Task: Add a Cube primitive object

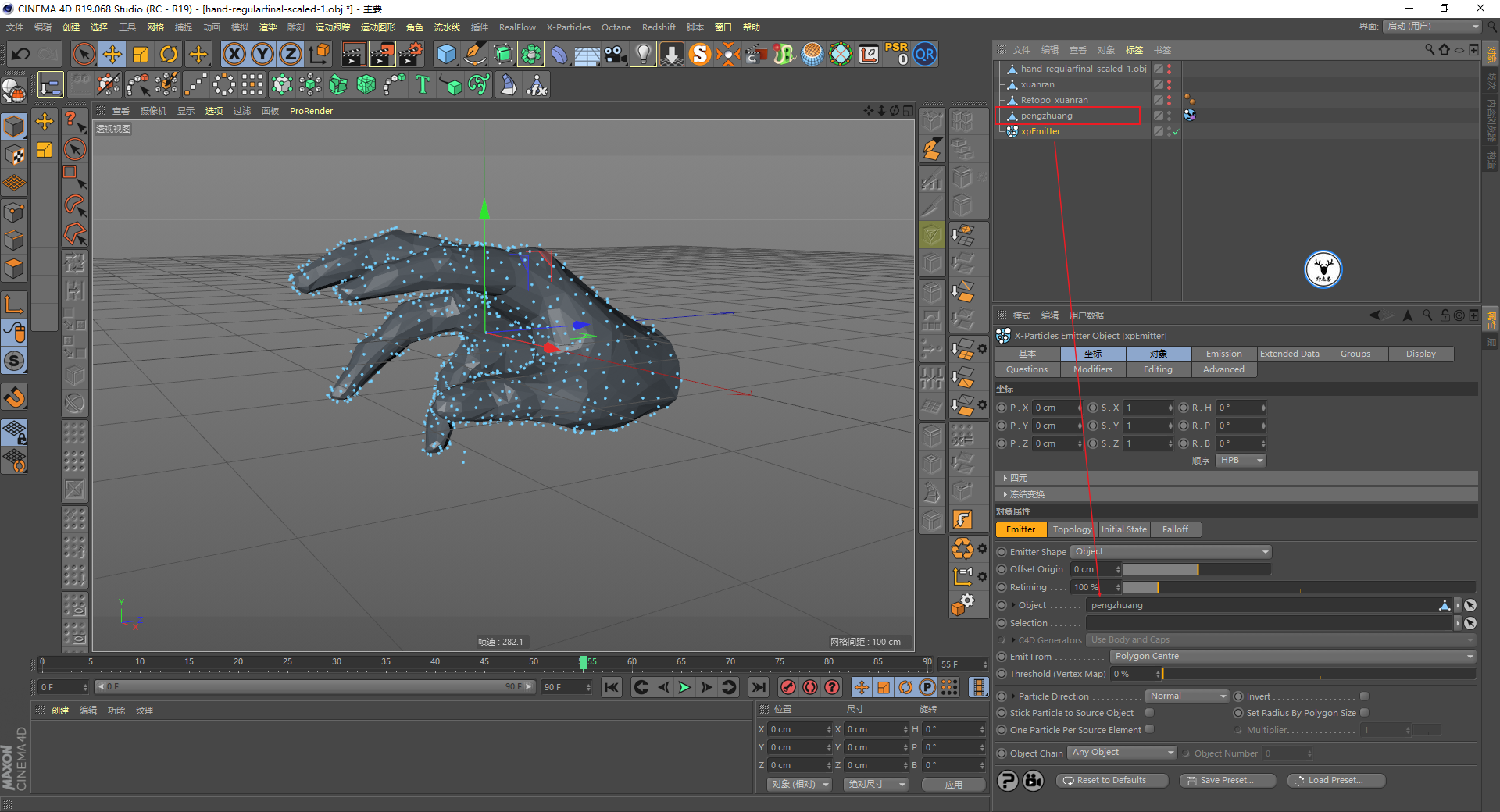Action: pyautogui.click(x=446, y=55)
